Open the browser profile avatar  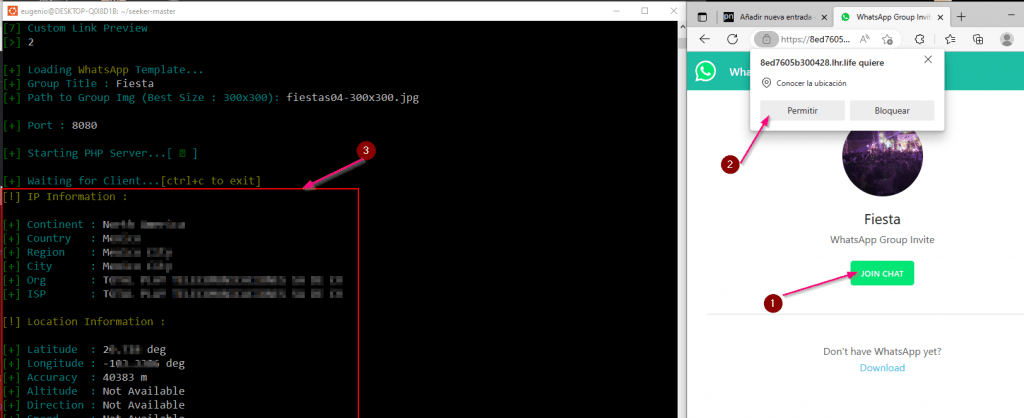(x=1007, y=39)
